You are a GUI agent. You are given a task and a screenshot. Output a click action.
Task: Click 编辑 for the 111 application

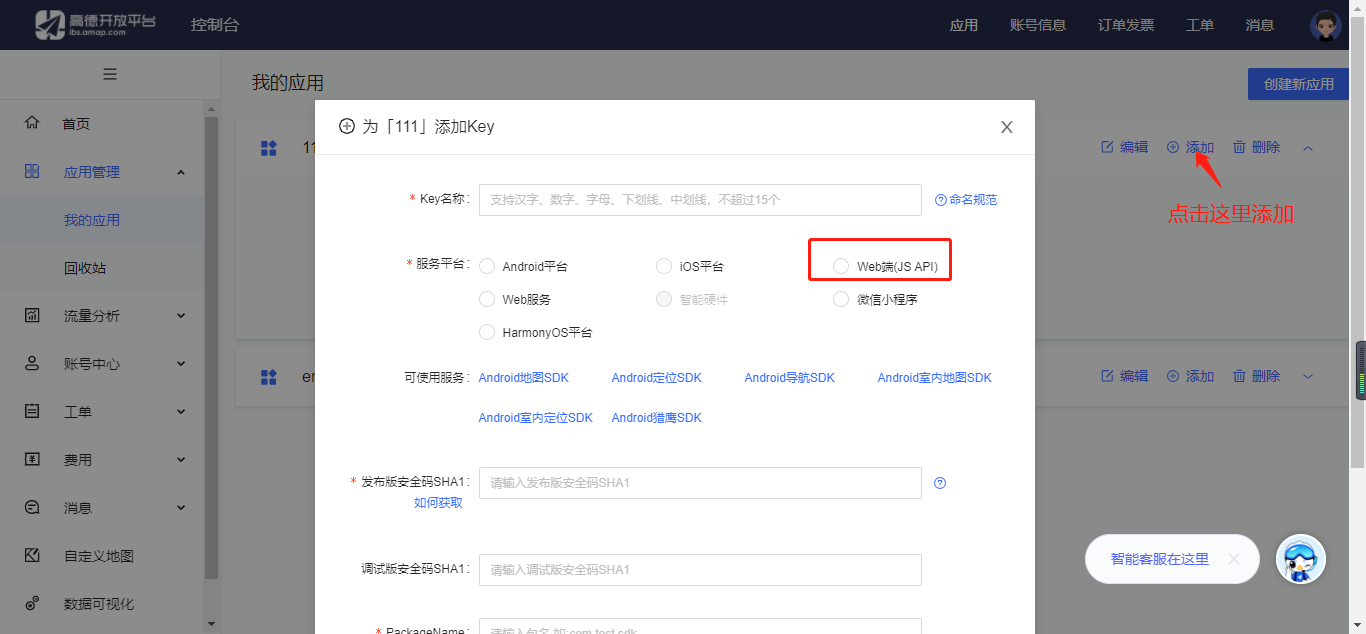point(1125,147)
